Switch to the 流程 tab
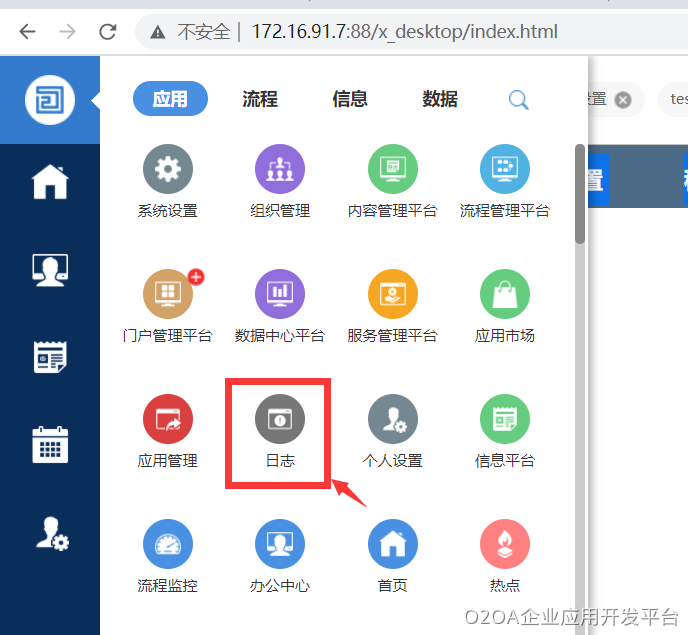This screenshot has height=635, width=688. pyautogui.click(x=260, y=99)
